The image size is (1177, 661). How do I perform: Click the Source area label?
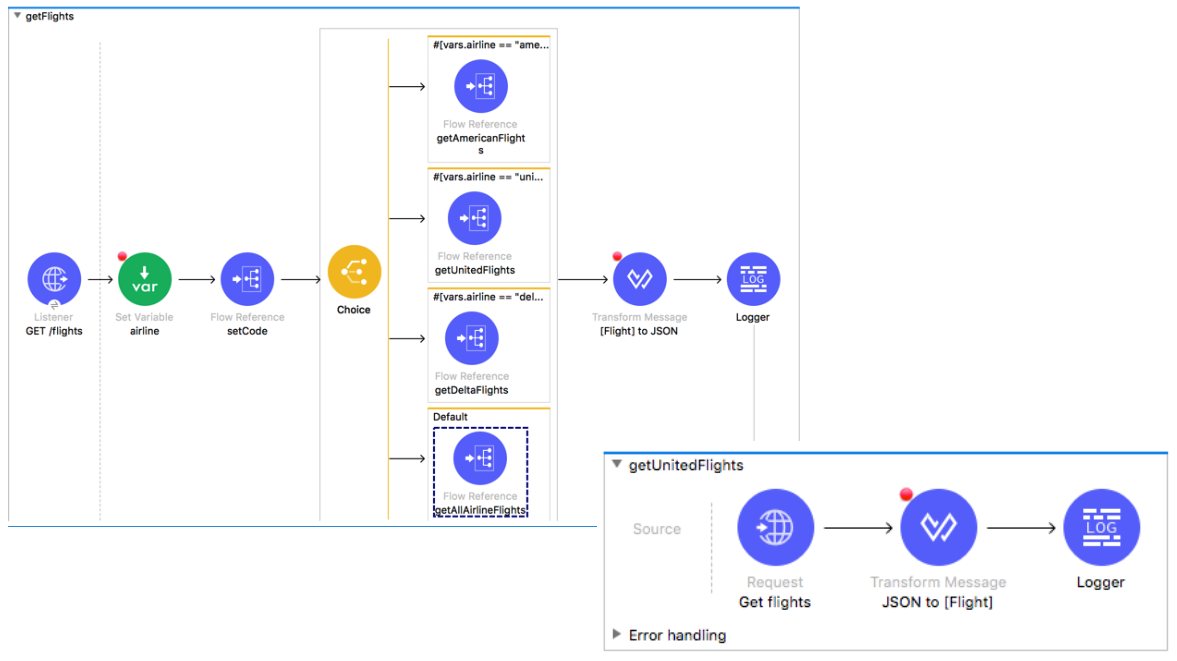pos(657,529)
